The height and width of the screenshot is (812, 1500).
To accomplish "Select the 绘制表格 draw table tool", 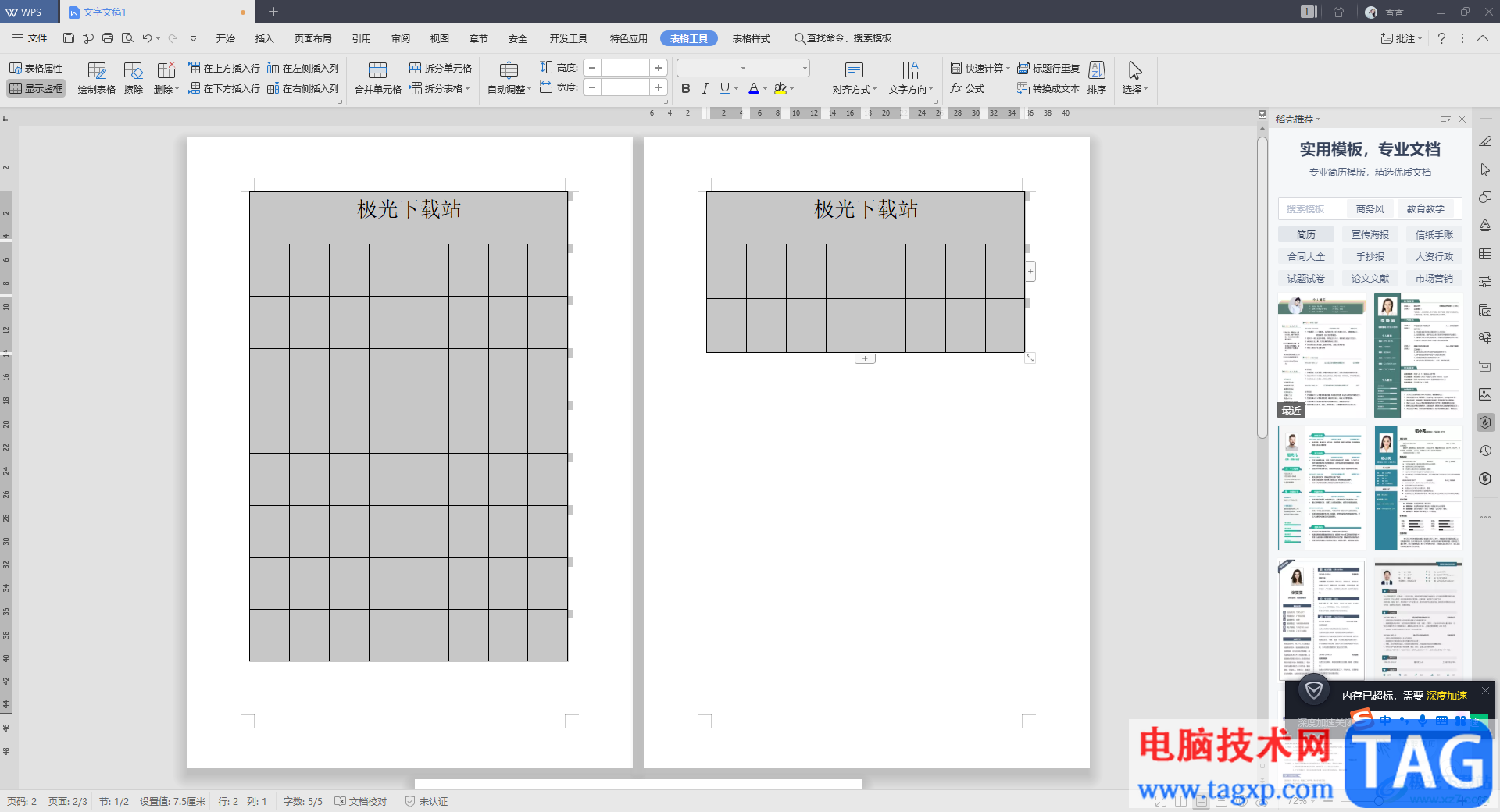I will (x=97, y=78).
